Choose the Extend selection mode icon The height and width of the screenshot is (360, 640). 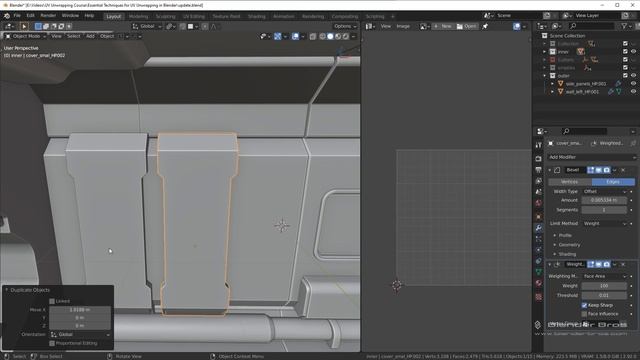pos(46,26)
